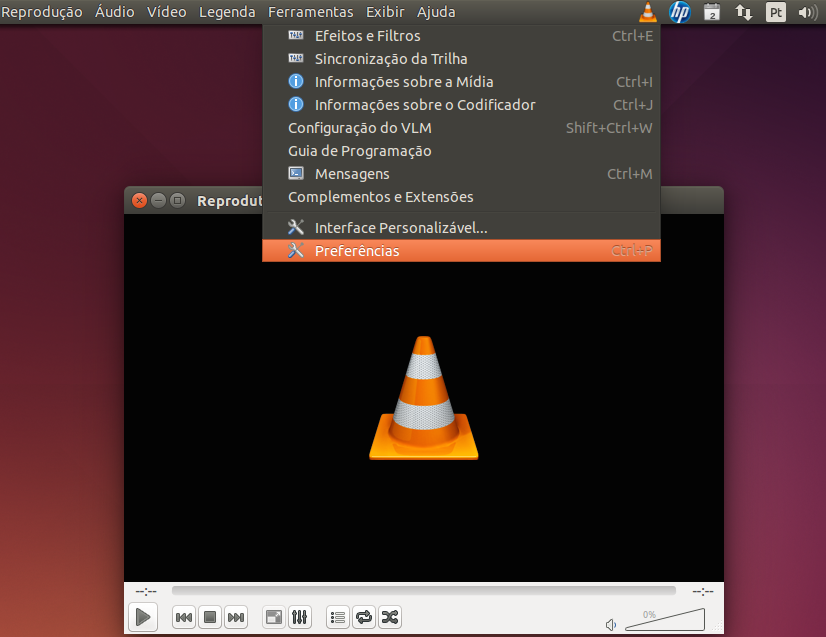
Task: Select Efeitos e Filtros menu entry
Action: tap(461, 36)
